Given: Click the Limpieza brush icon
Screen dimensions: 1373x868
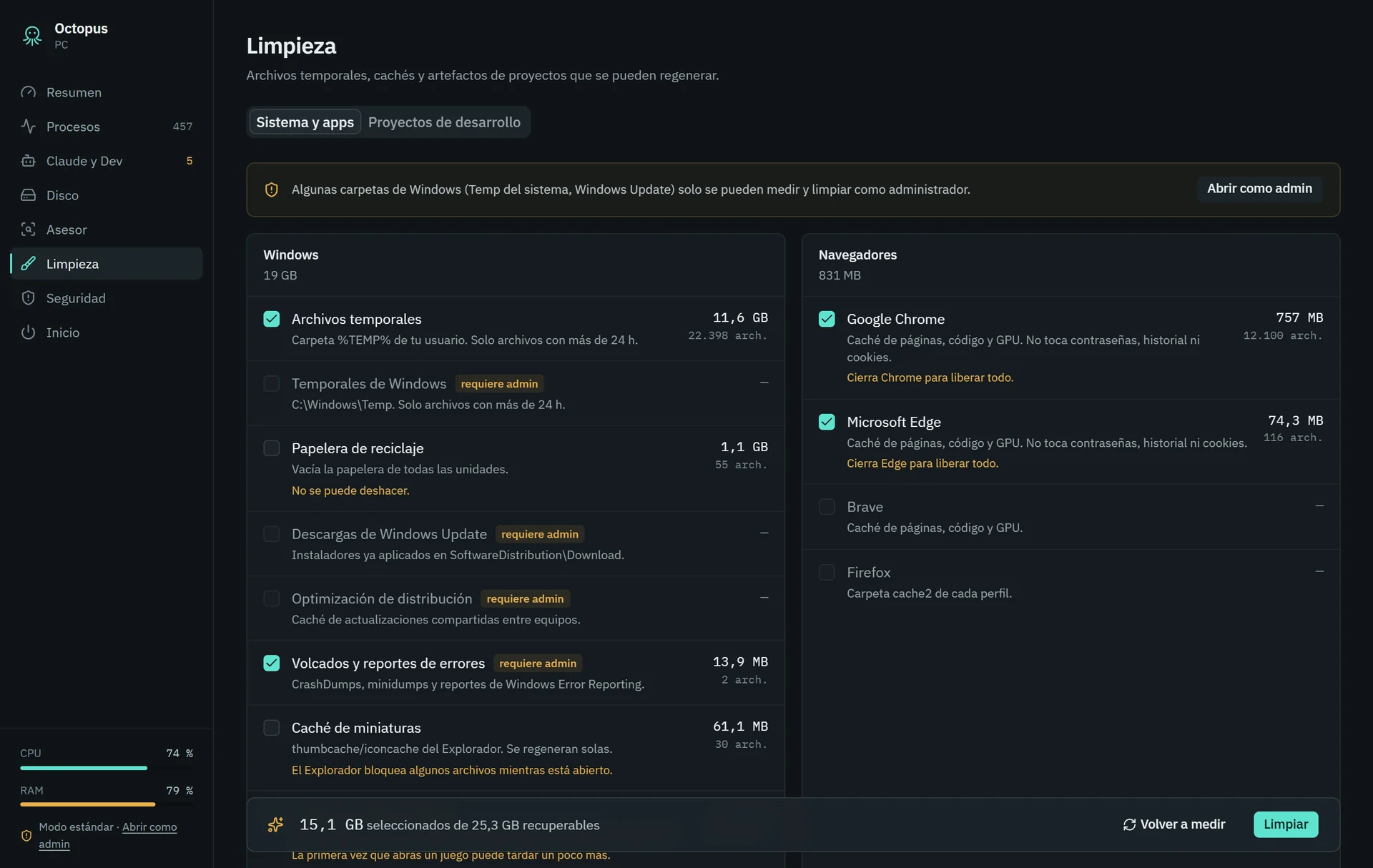Looking at the screenshot, I should 28,264.
